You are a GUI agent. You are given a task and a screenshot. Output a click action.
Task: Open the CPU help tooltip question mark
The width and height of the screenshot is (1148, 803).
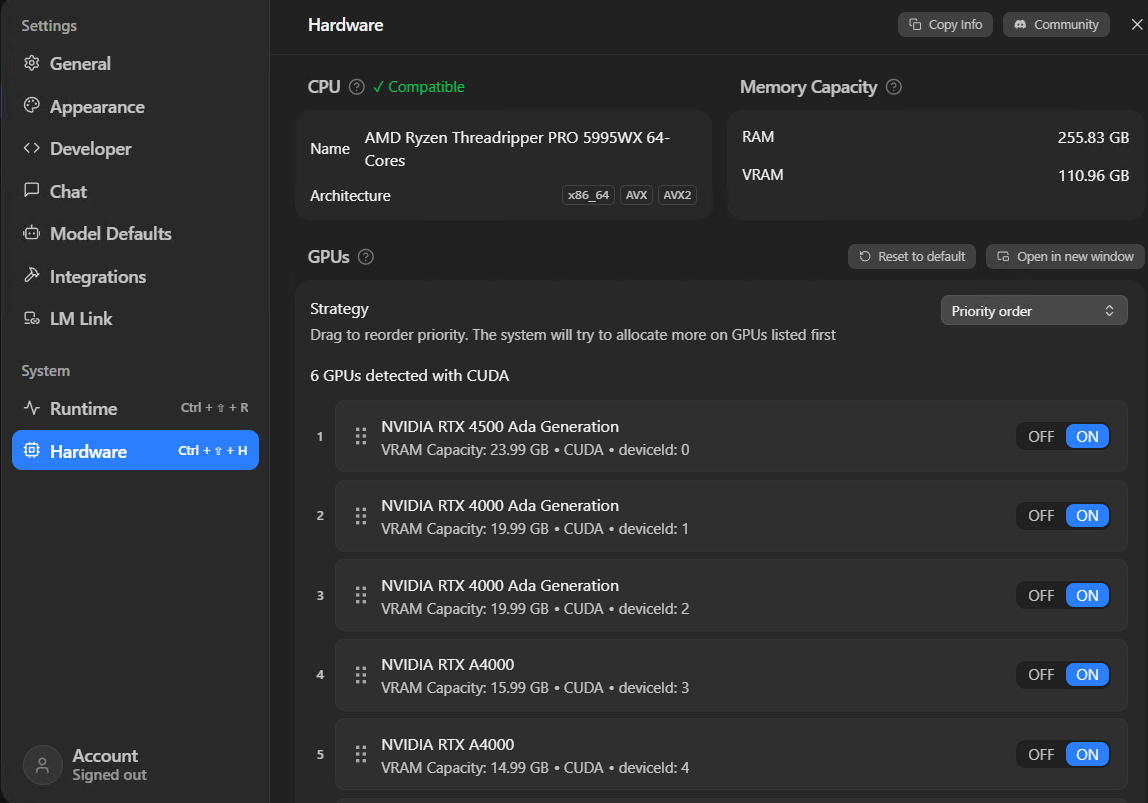[357, 87]
